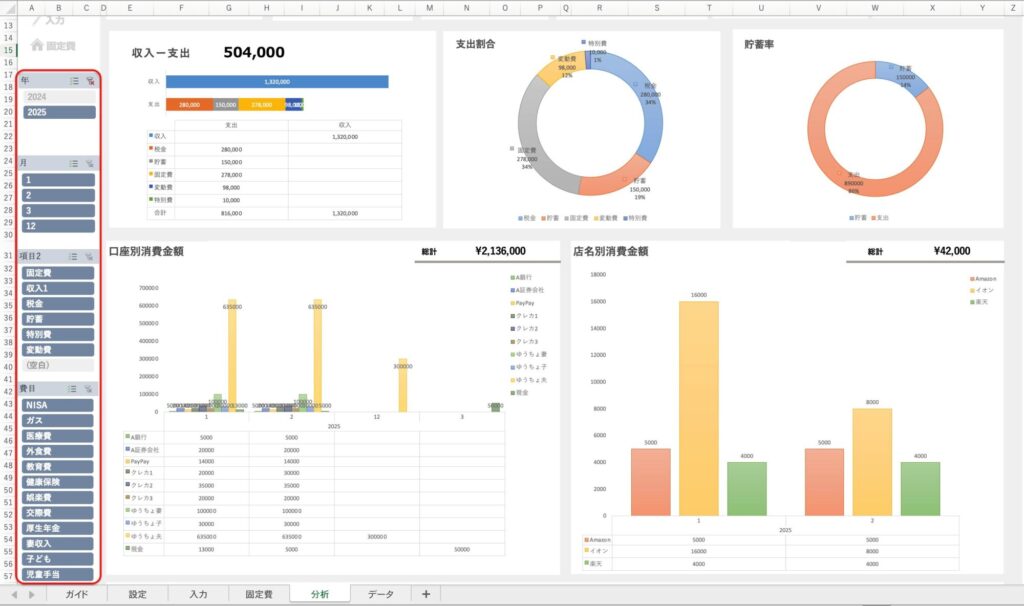This screenshot has height=606, width=1024.
Task: Switch to the 設定 sheet tab
Action: tap(138, 594)
